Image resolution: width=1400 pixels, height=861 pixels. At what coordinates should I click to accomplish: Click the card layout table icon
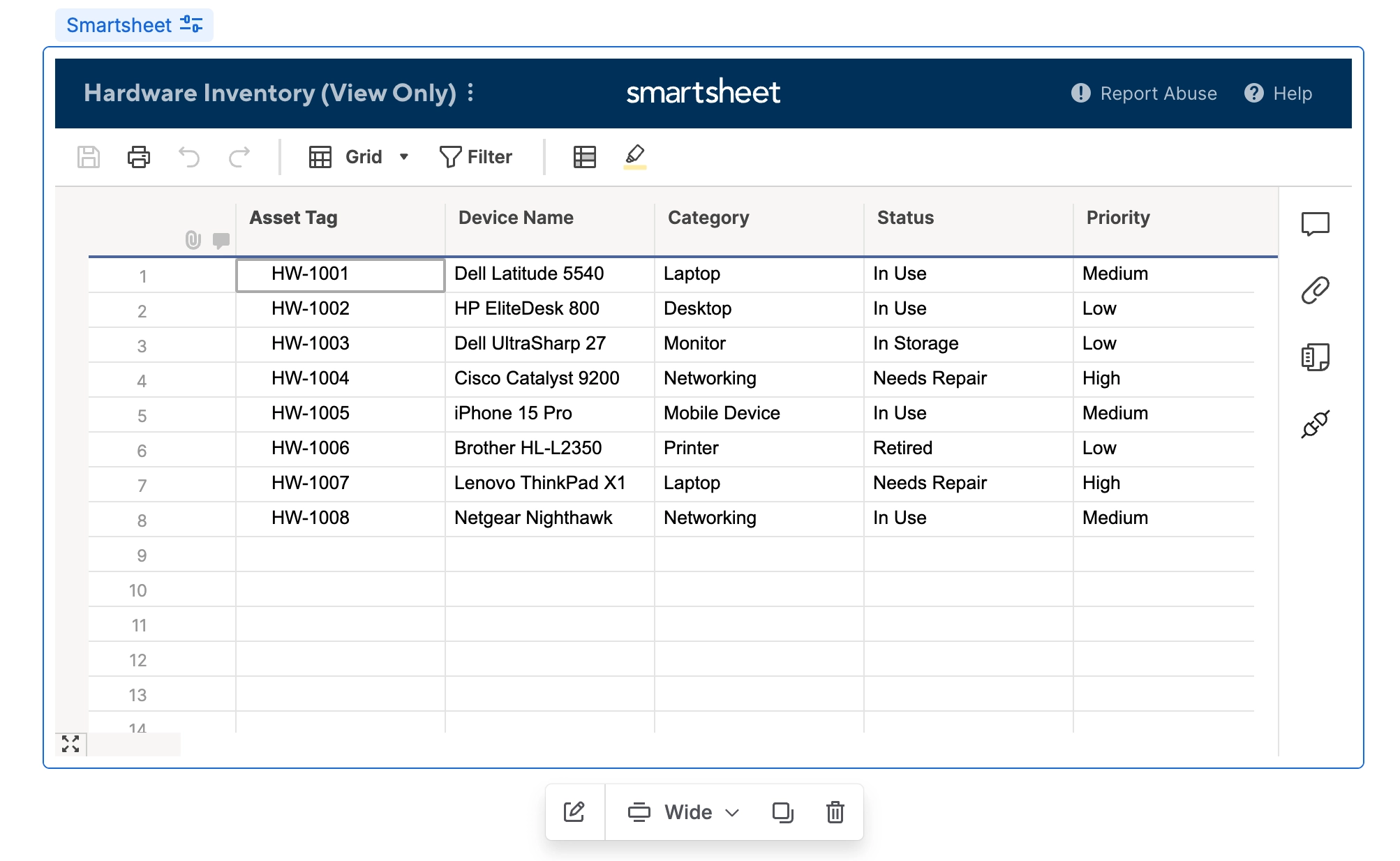(x=585, y=157)
